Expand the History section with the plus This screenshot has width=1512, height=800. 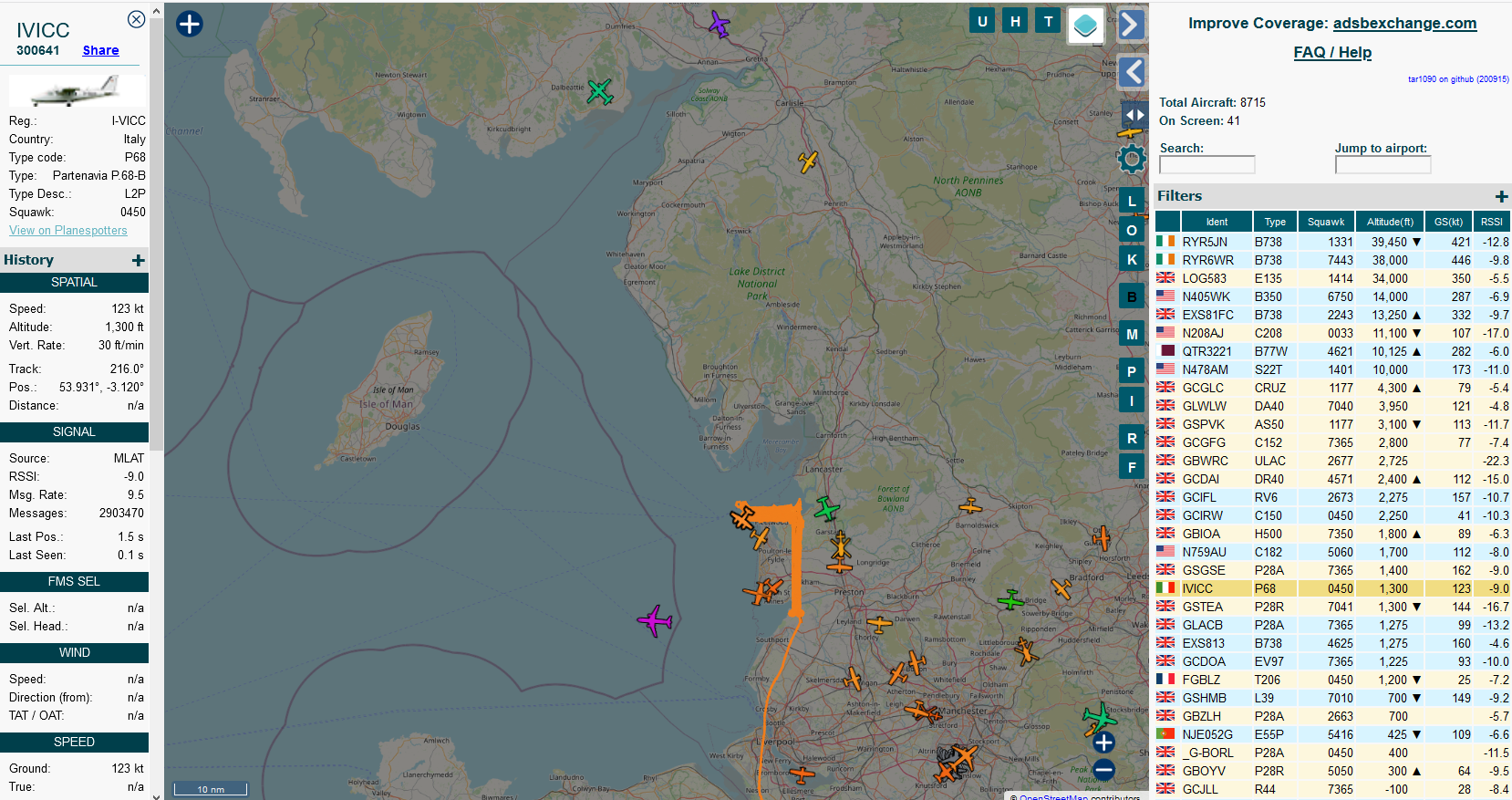pyautogui.click(x=139, y=261)
